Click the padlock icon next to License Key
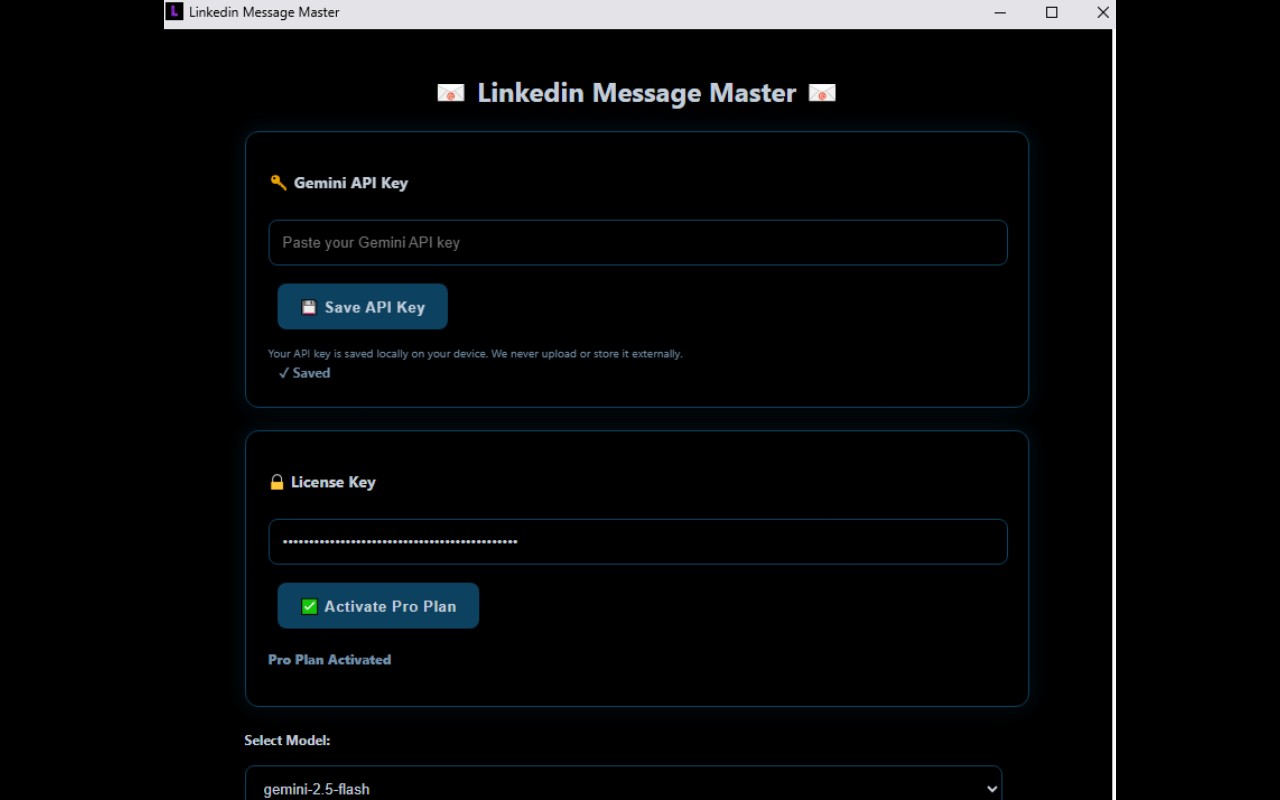This screenshot has width=1280, height=800. click(277, 482)
